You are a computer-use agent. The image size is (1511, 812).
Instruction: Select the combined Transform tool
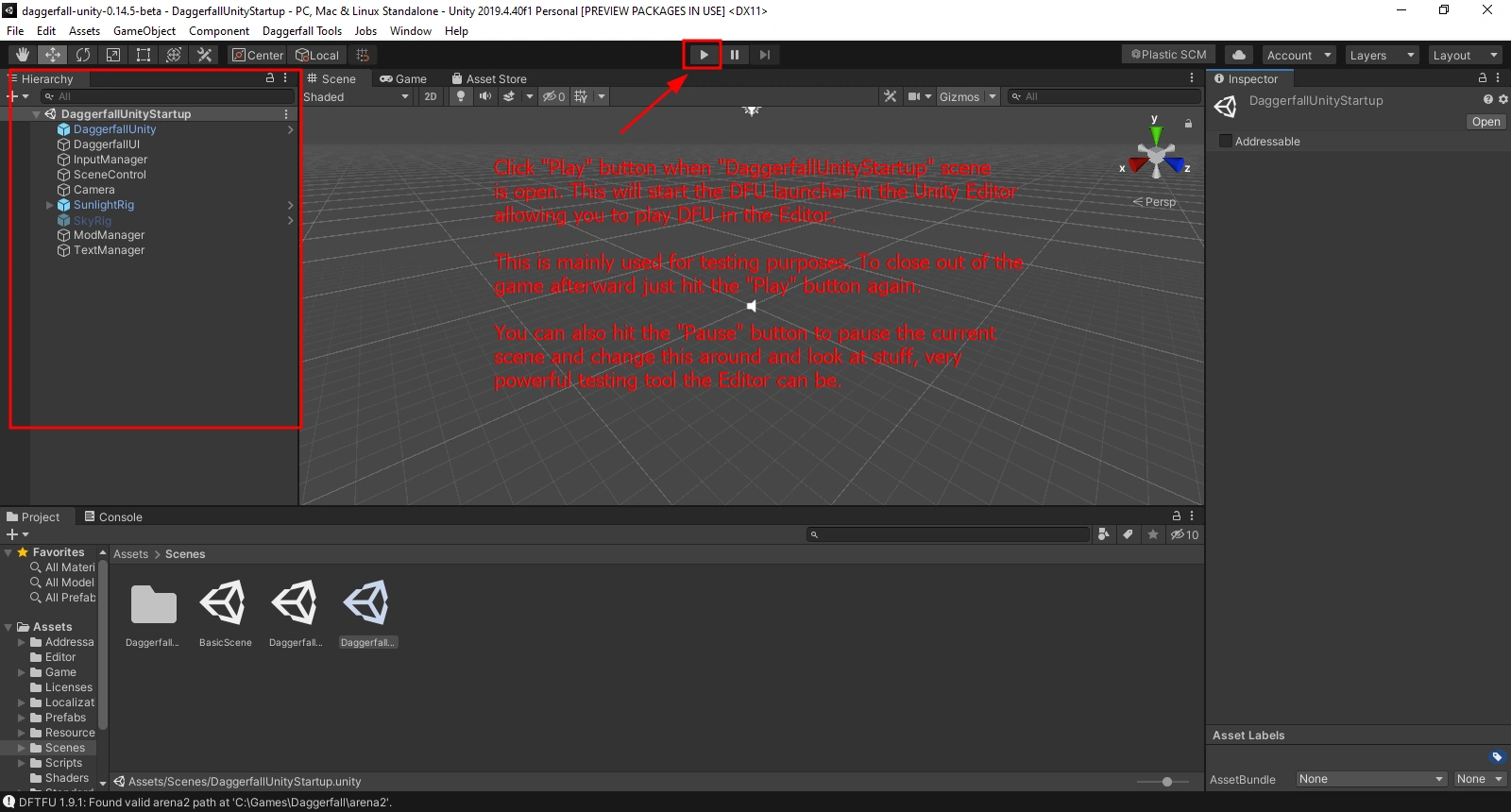pyautogui.click(x=174, y=55)
